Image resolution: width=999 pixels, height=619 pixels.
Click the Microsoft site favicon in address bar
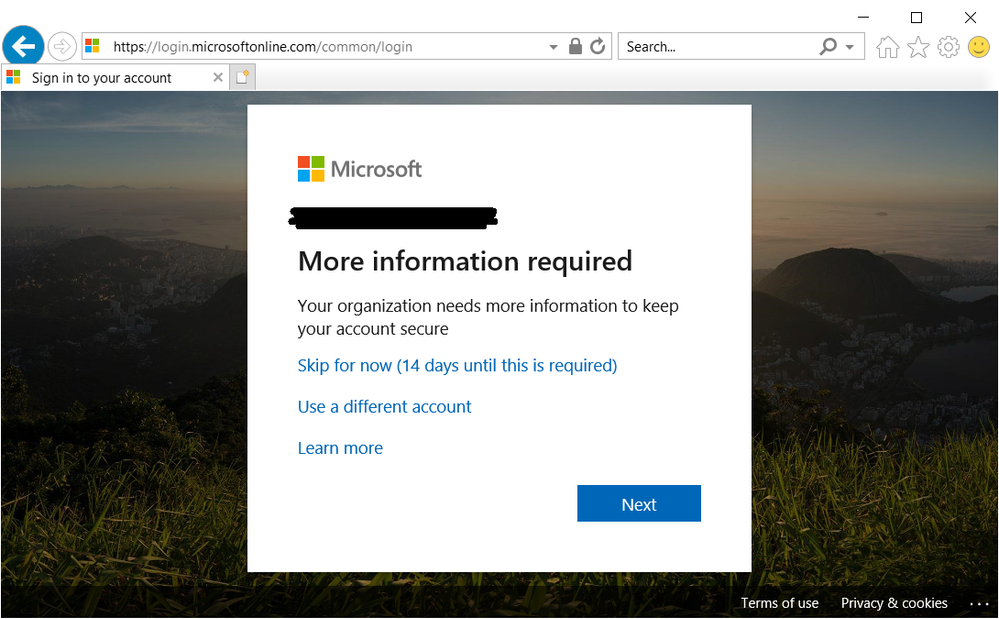click(x=92, y=46)
